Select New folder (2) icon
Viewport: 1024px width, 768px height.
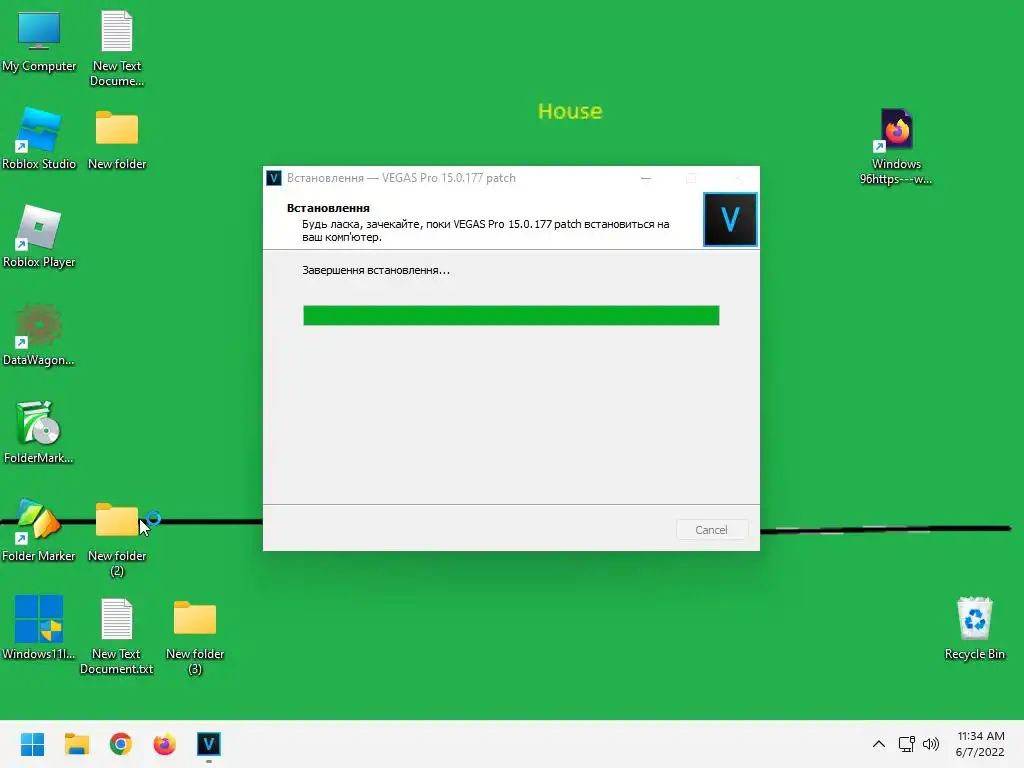pos(117,539)
